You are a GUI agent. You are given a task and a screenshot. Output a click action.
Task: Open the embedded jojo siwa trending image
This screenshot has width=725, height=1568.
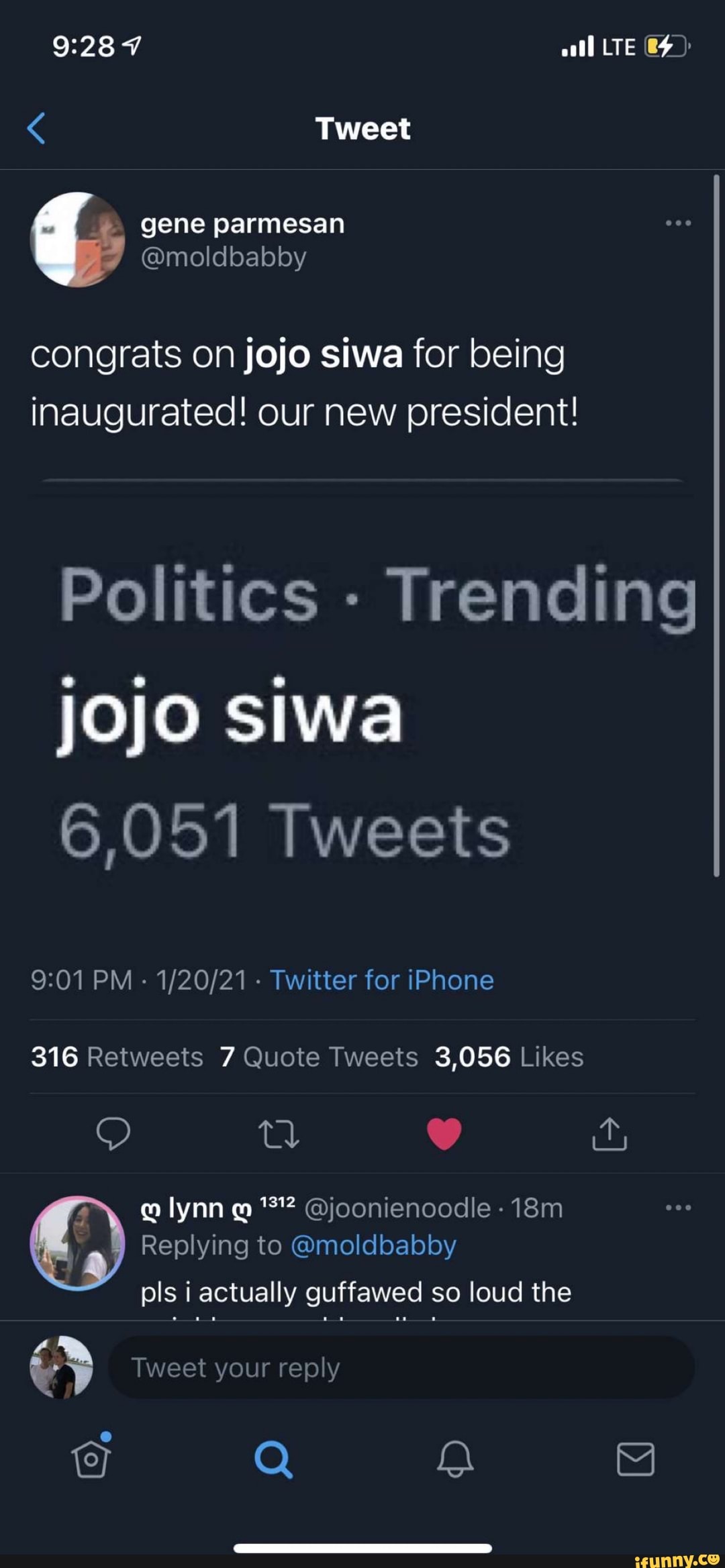coord(362,704)
